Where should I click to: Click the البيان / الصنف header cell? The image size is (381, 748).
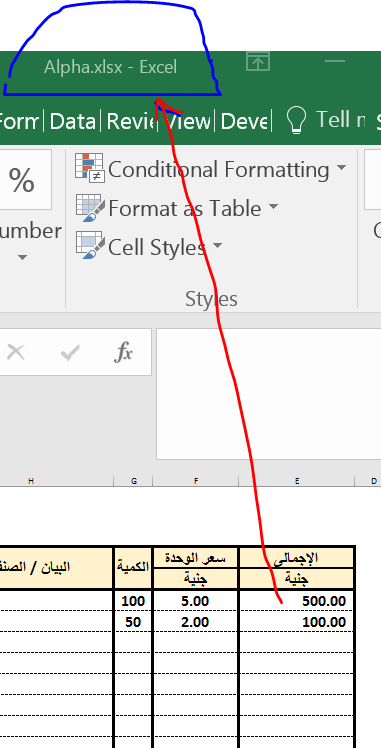coord(56,568)
